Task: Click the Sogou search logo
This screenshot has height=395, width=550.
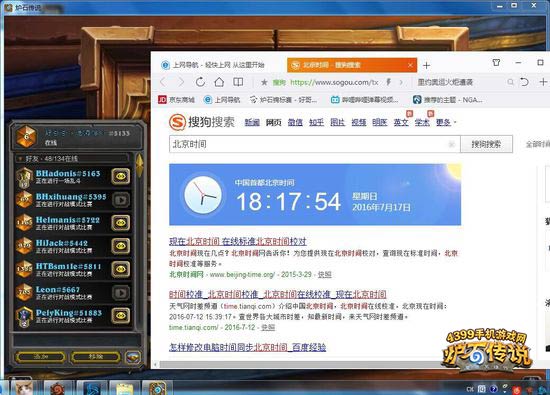Action: 202,122
